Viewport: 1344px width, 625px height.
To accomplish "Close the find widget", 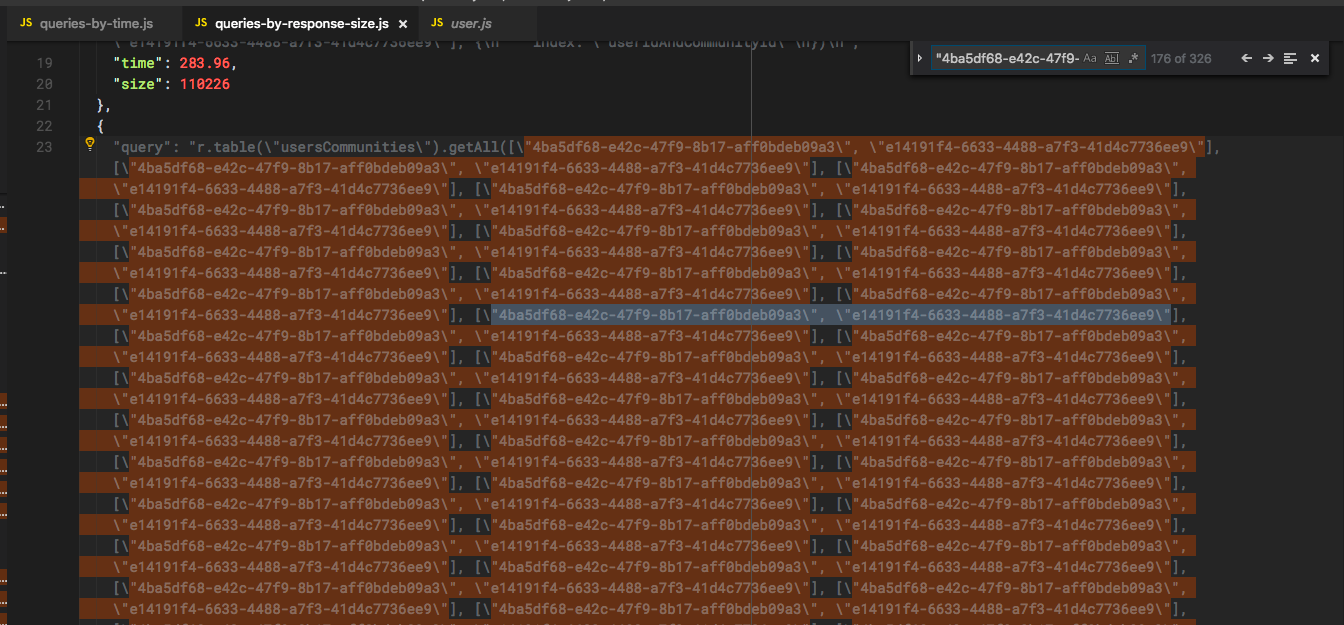I will pos(1315,58).
